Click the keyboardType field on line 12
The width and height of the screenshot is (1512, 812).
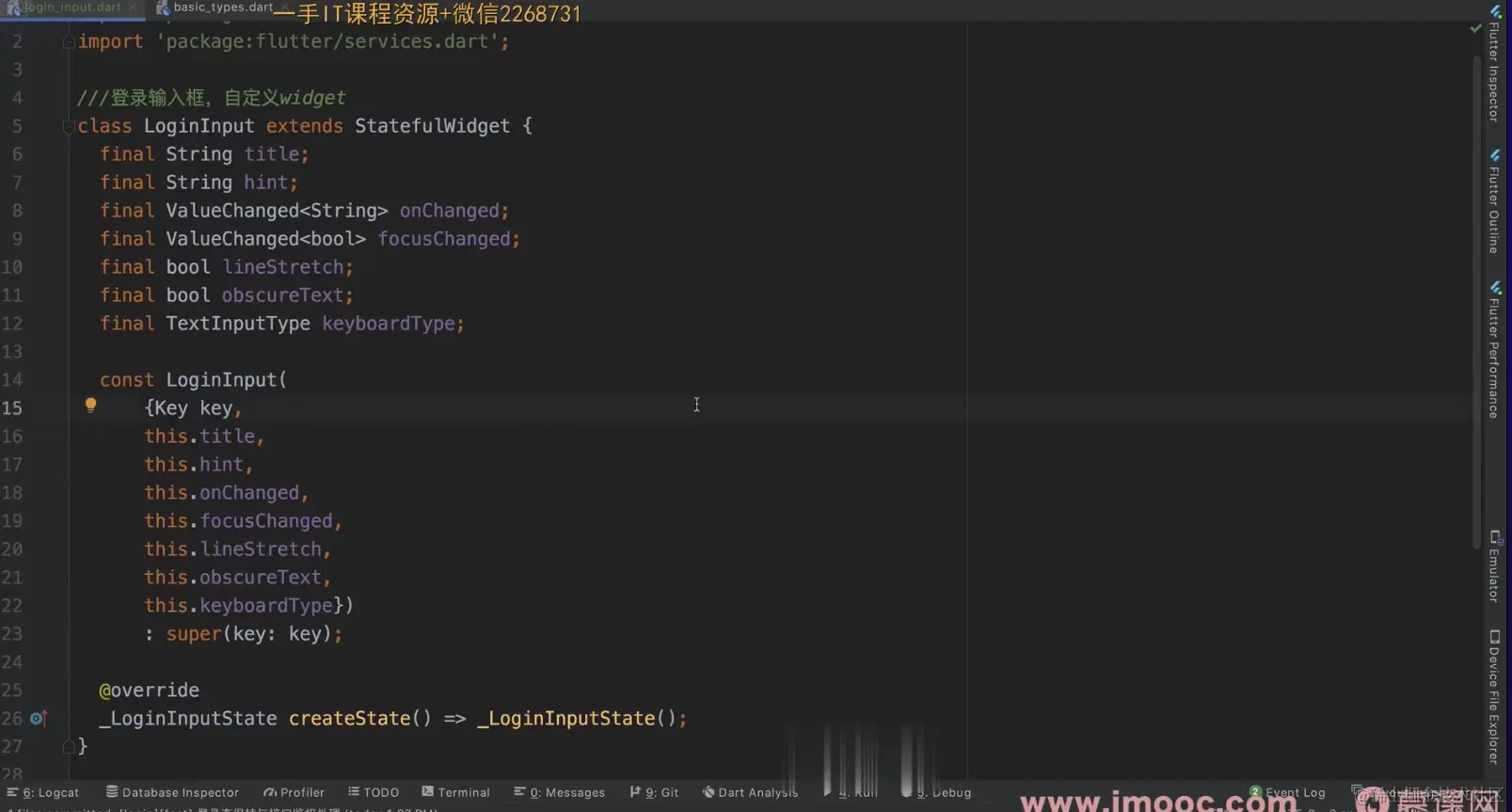[x=389, y=324]
